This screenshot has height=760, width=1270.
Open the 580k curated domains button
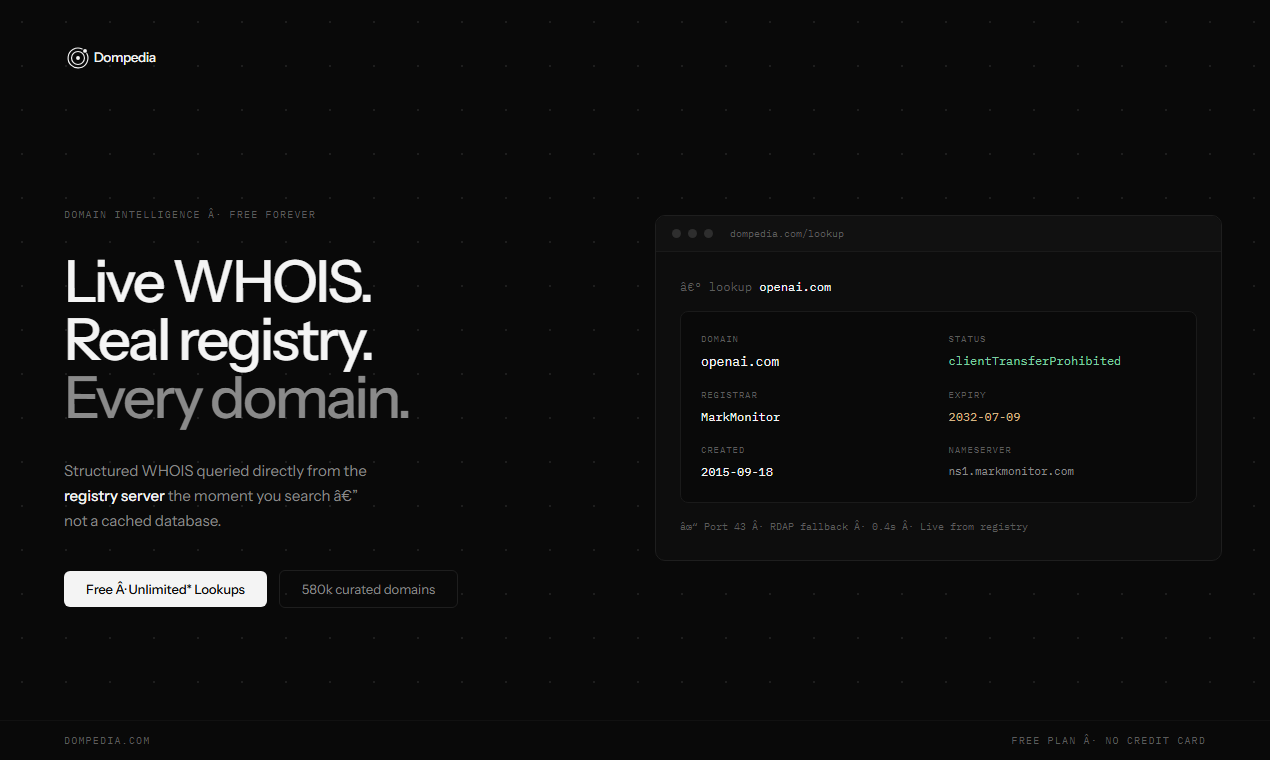368,589
